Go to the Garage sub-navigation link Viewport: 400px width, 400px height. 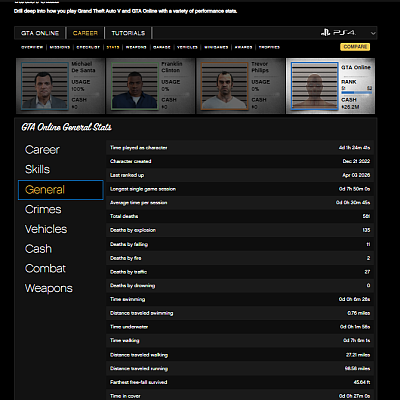[x=162, y=47]
